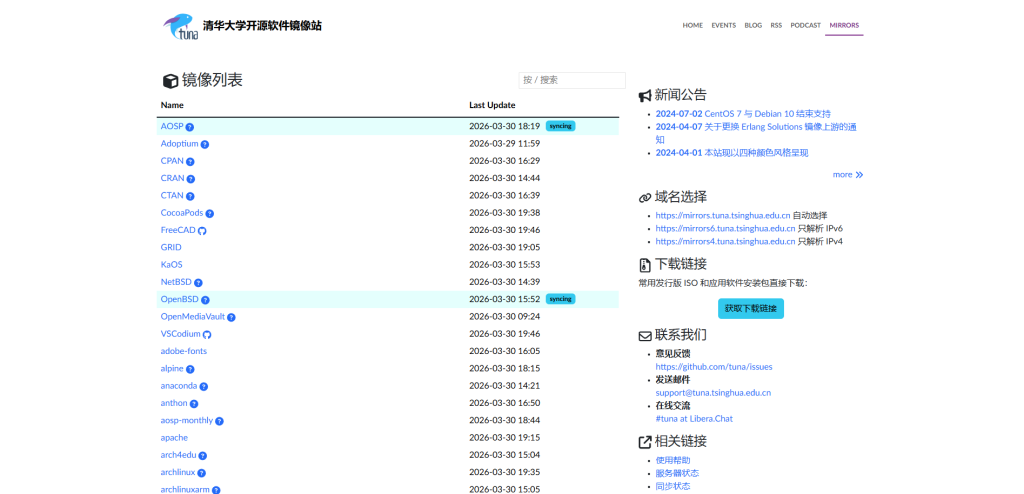Screen dimensions: 1024x494
Task: Sort by the Last Update column header
Action: (492, 105)
